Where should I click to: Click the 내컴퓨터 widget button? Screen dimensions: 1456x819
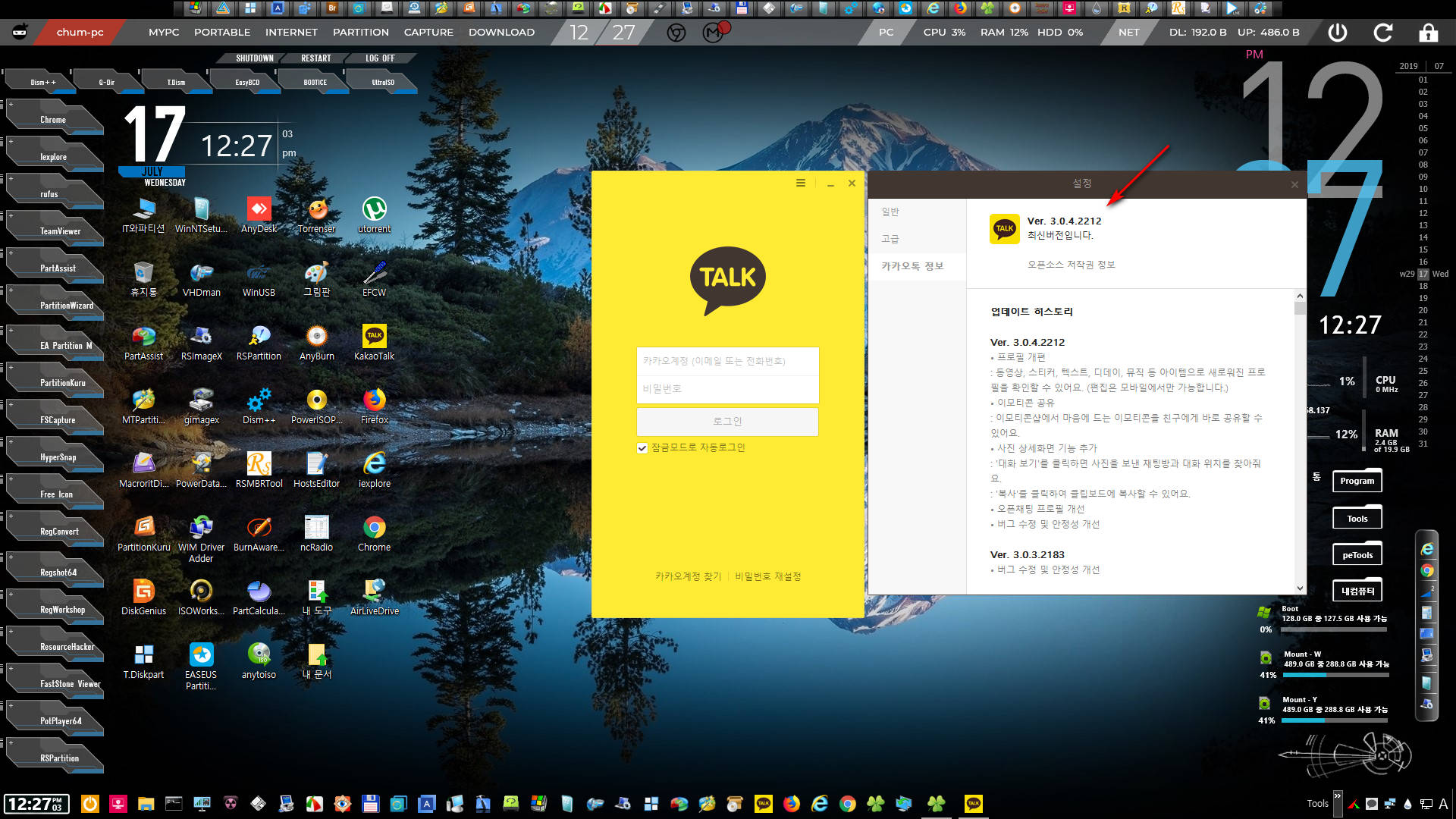click(1357, 591)
